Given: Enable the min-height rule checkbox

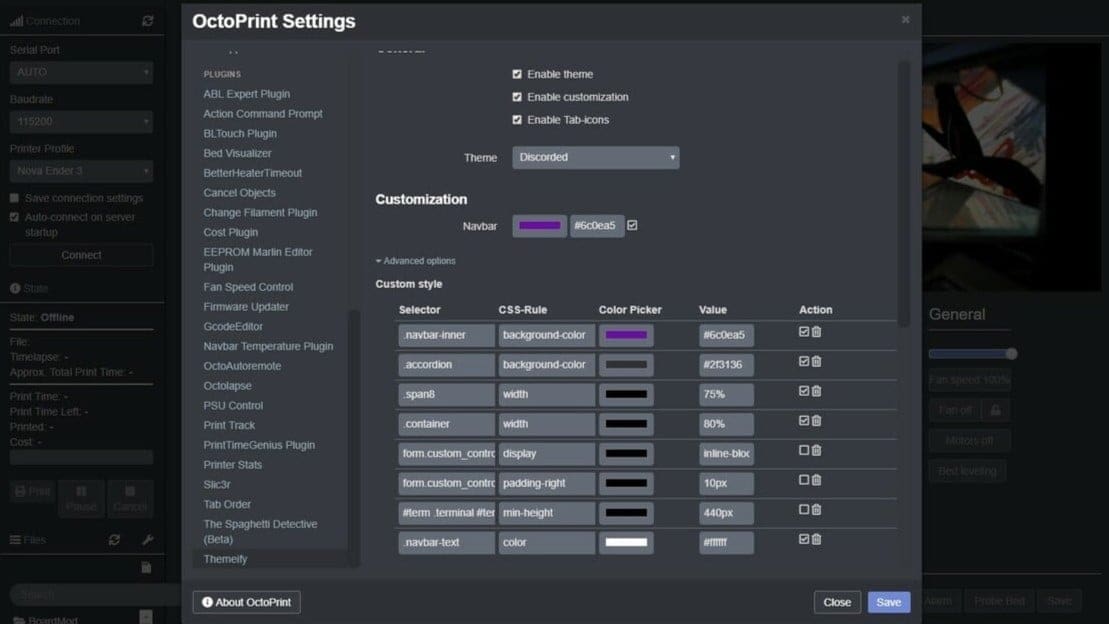Looking at the screenshot, I should click(x=803, y=510).
